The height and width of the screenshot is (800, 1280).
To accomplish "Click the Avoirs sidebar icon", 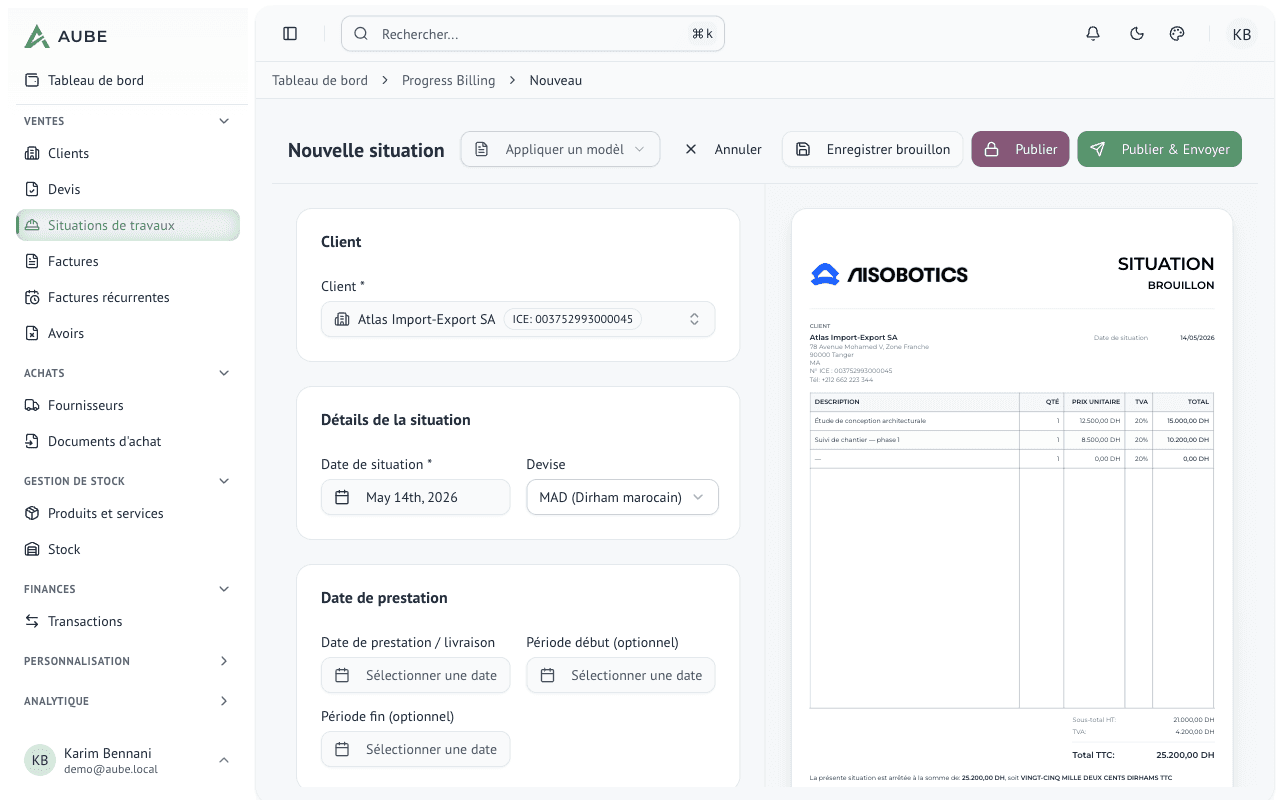I will tap(32, 333).
